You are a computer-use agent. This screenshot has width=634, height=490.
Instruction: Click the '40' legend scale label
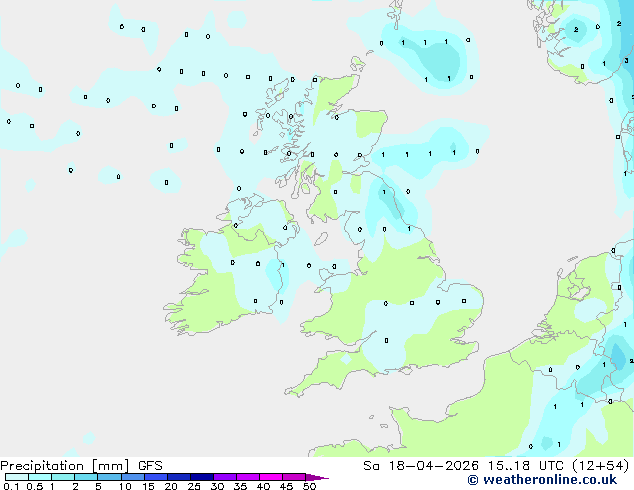click(x=263, y=486)
